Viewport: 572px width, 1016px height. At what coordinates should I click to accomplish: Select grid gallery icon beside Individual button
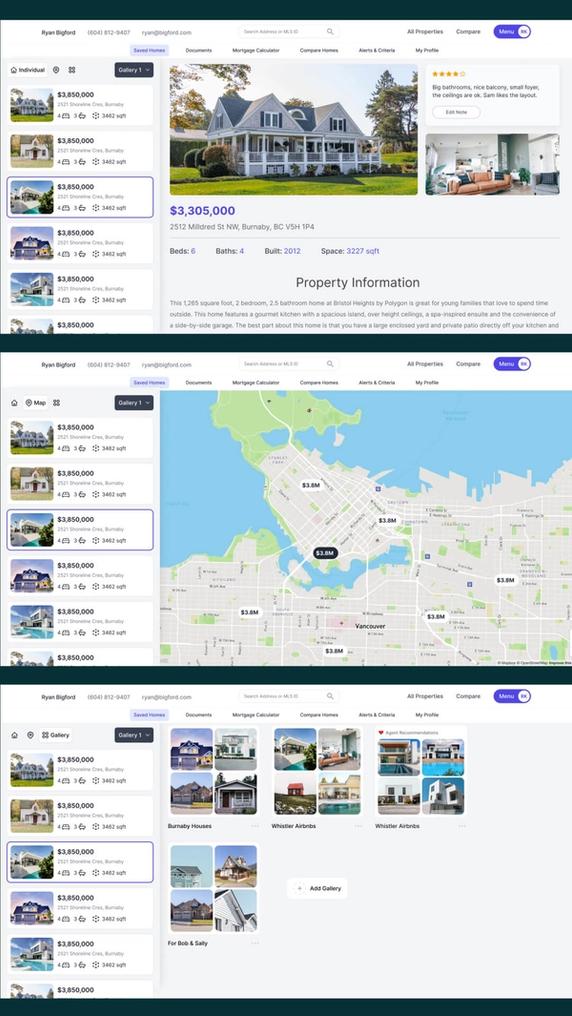(x=72, y=70)
